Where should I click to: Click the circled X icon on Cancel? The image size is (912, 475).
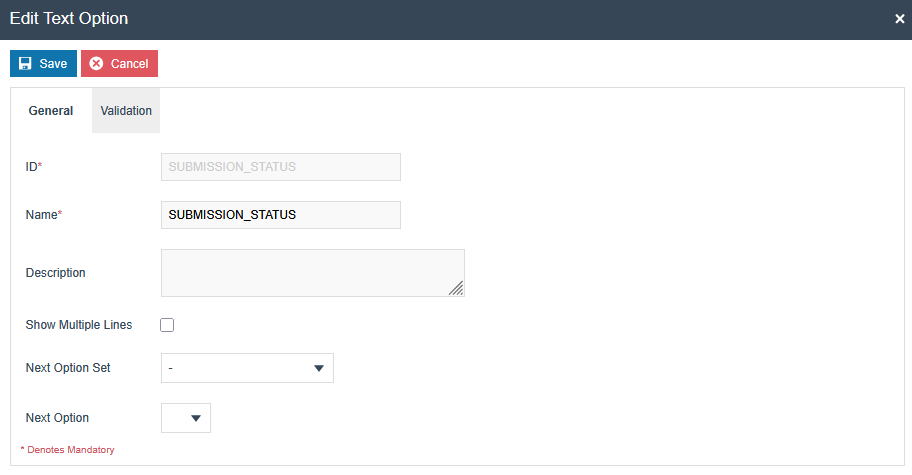(x=97, y=64)
